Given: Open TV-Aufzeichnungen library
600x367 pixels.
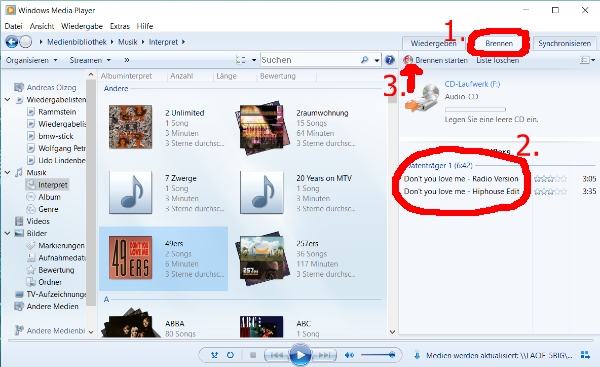Looking at the screenshot, I should pyautogui.click(x=56, y=294).
